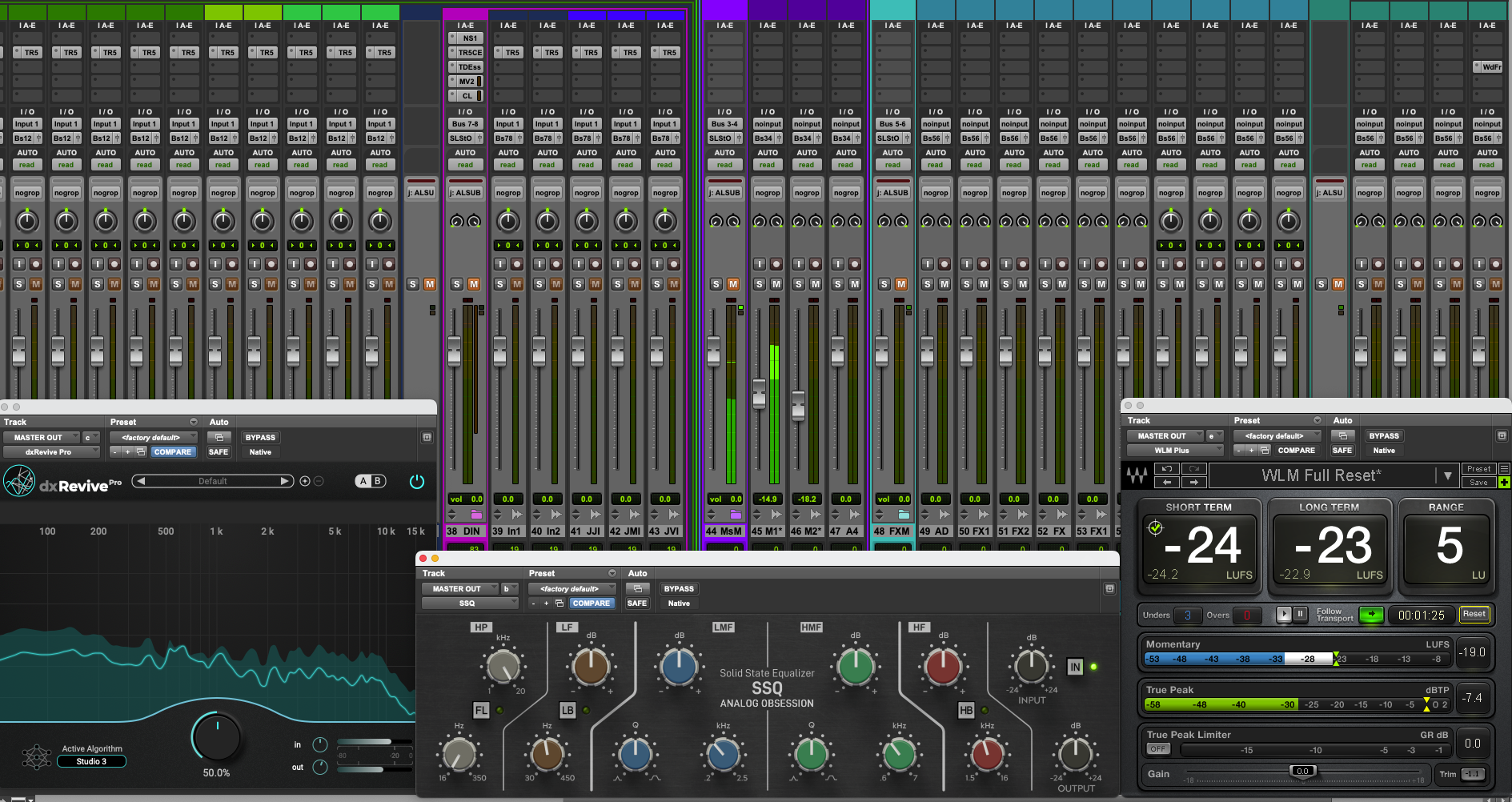Toggle the IN button in SSQ
The width and height of the screenshot is (1512, 802).
point(1075,667)
